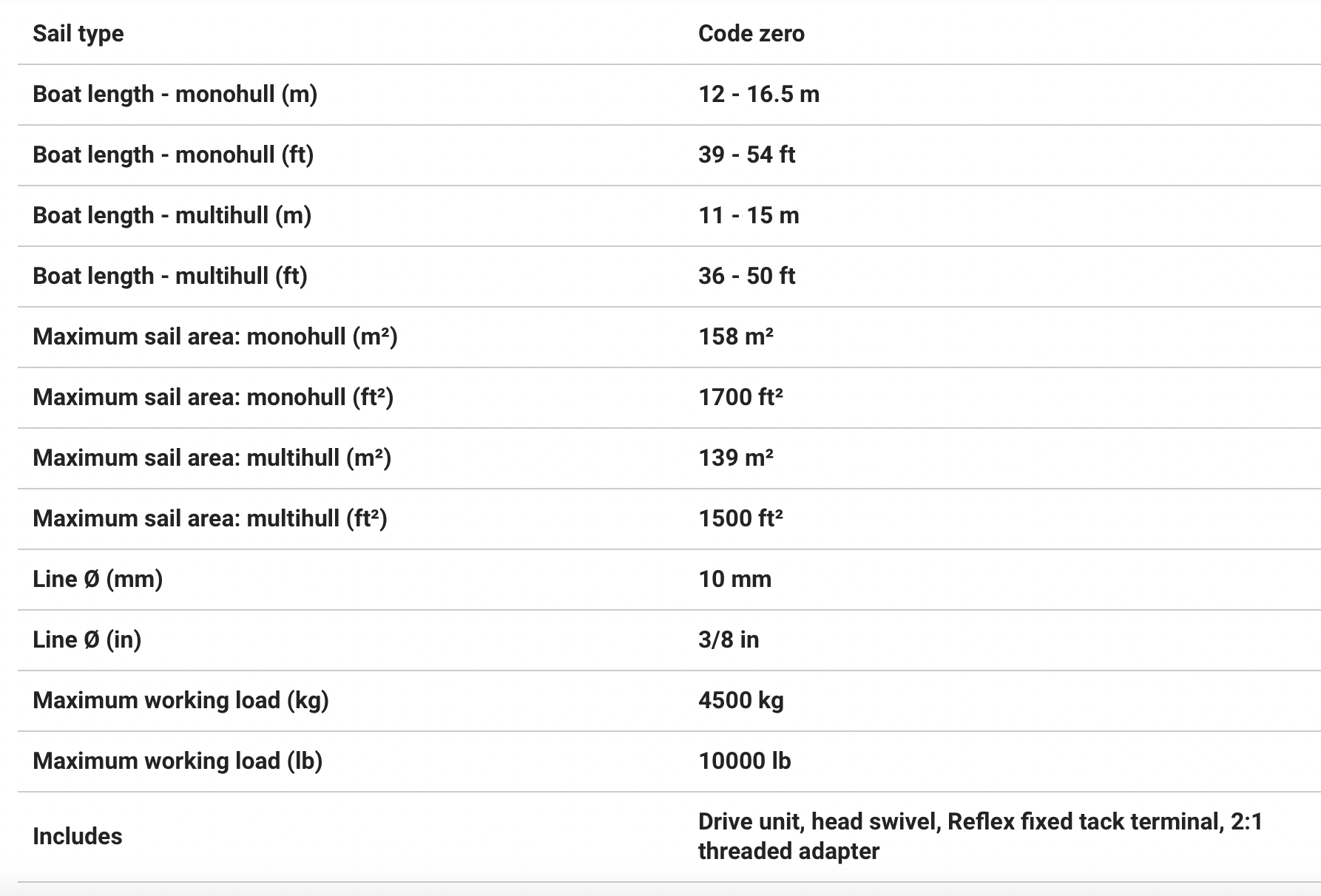Click the "36 - 50 ft" multihull value
The width and height of the screenshot is (1321, 896).
[746, 276]
